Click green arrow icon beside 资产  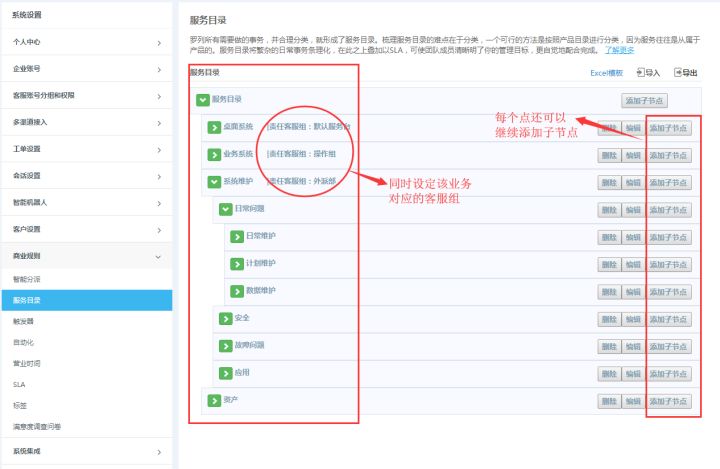pyautogui.click(x=213, y=400)
